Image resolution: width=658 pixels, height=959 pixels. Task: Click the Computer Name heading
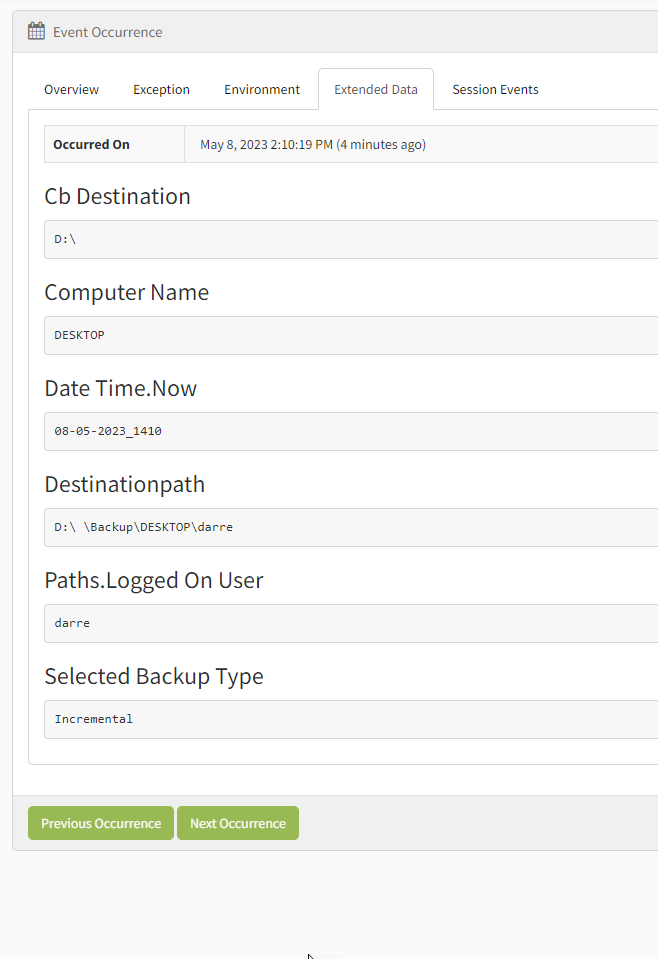tap(127, 292)
